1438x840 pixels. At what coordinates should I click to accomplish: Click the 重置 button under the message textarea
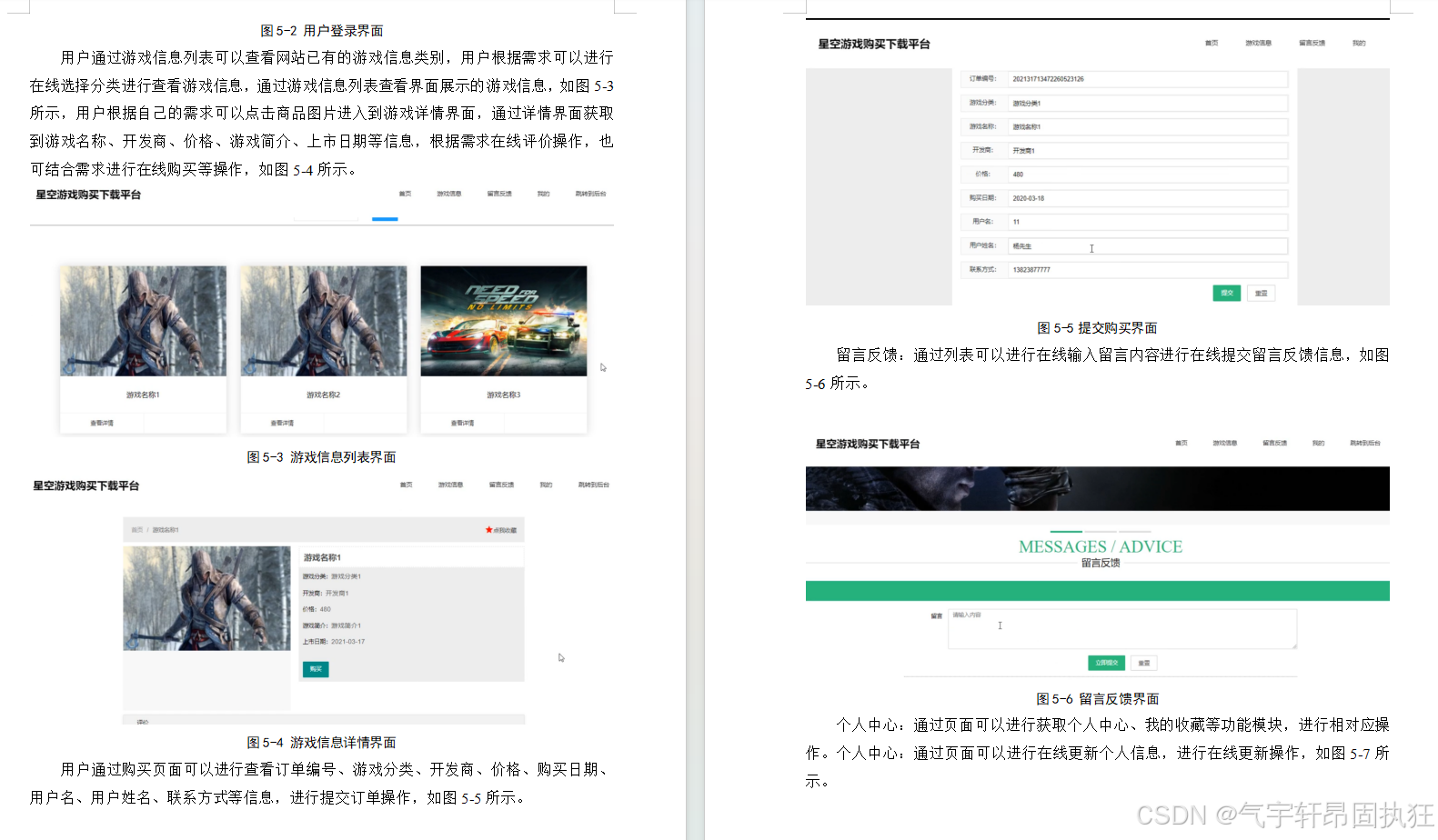pyautogui.click(x=1144, y=663)
